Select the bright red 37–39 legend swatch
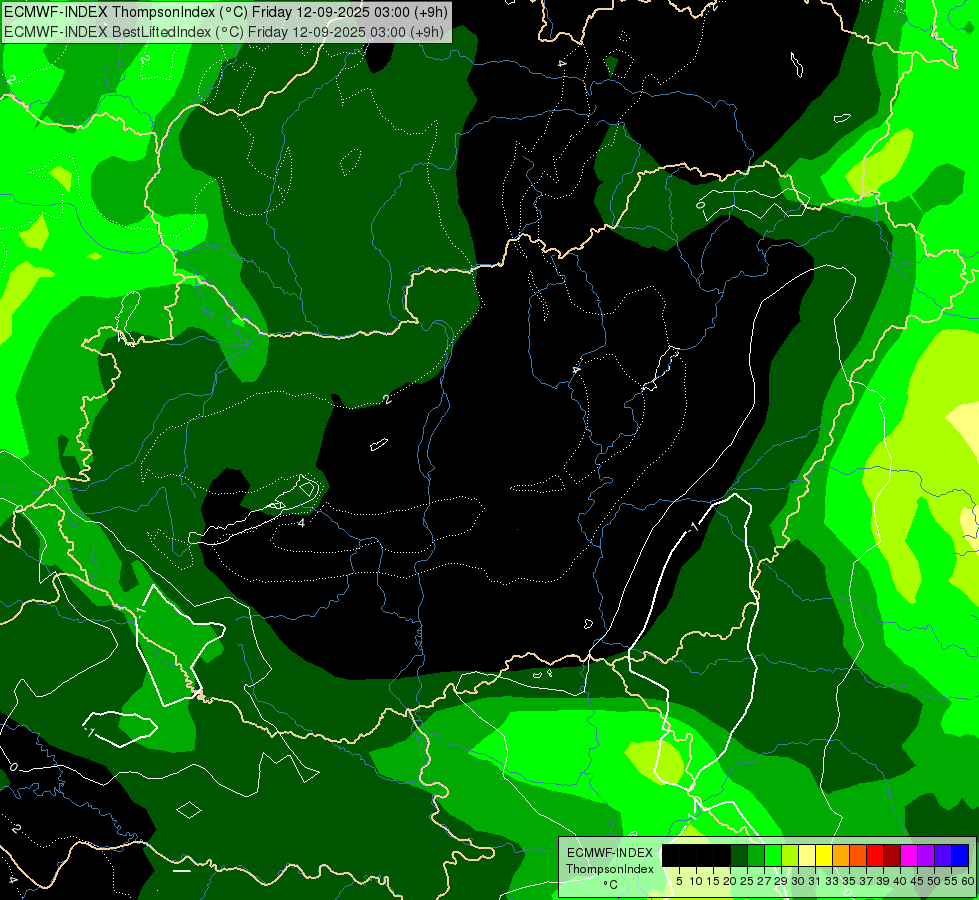 point(875,855)
